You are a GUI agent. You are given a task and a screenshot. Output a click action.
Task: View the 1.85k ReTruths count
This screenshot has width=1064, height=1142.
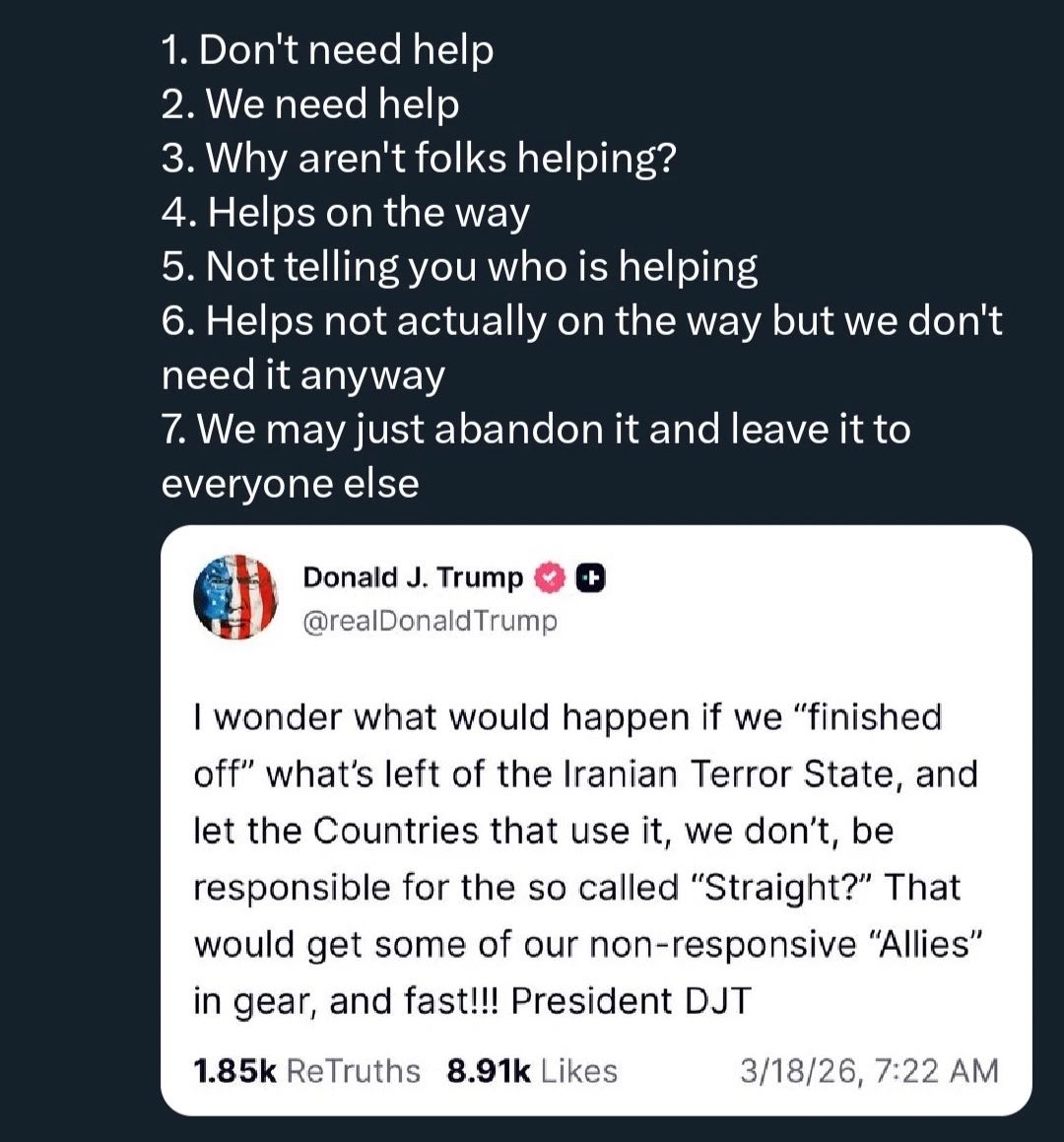[306, 1071]
